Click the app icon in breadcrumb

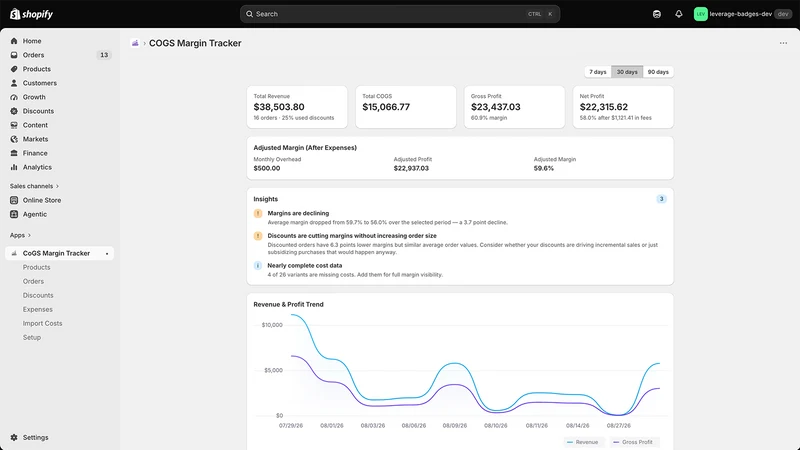(135, 43)
